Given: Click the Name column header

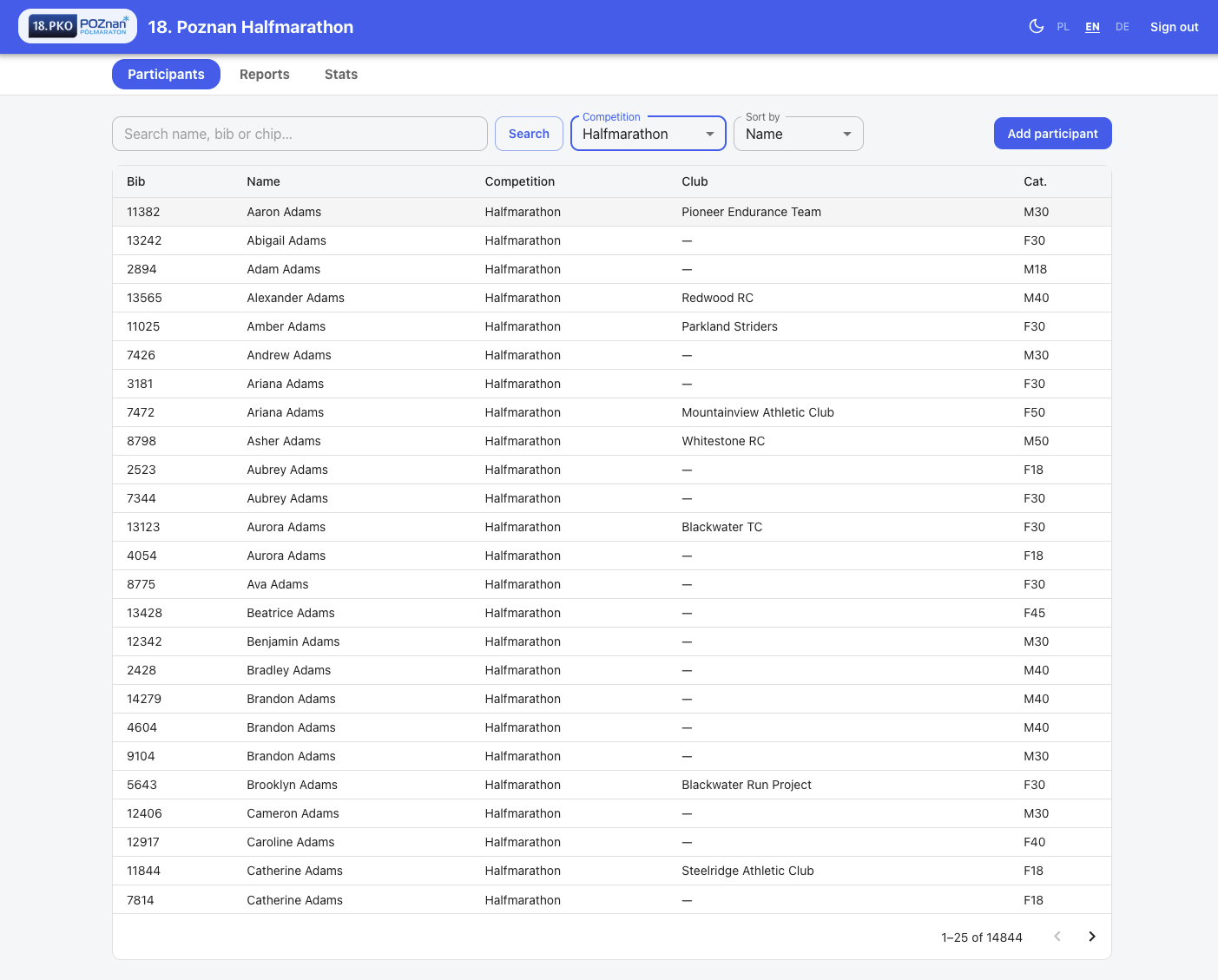Looking at the screenshot, I should tap(264, 181).
